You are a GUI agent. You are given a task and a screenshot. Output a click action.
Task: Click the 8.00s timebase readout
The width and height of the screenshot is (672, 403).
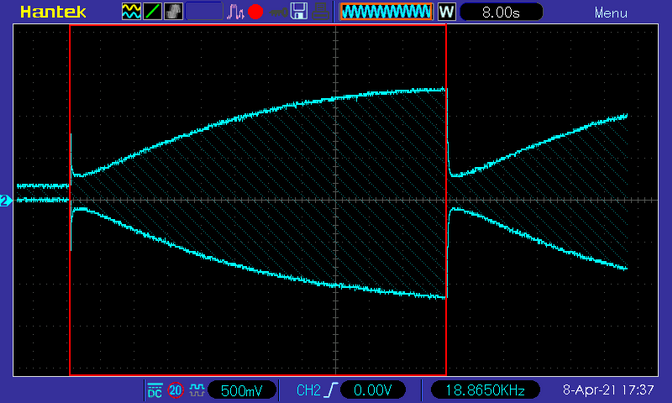[x=501, y=12]
